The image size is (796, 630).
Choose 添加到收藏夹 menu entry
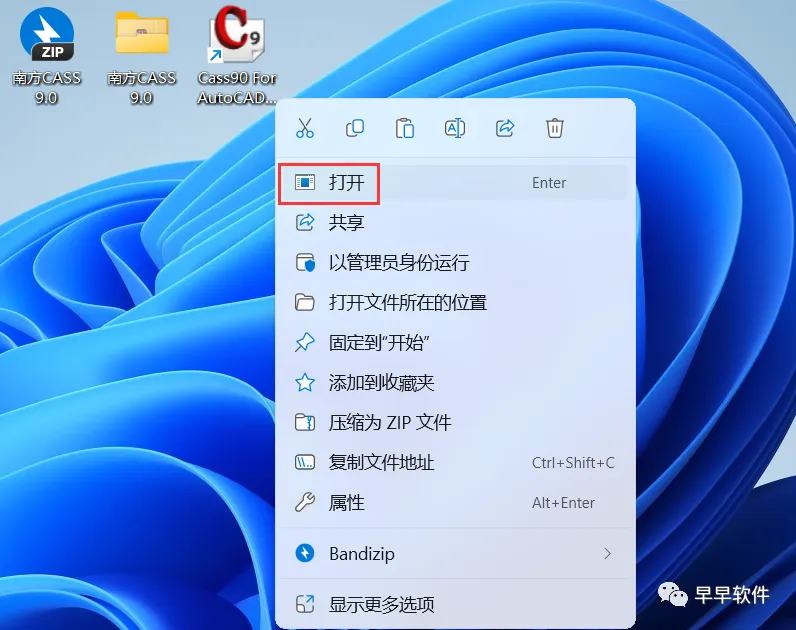click(454, 382)
